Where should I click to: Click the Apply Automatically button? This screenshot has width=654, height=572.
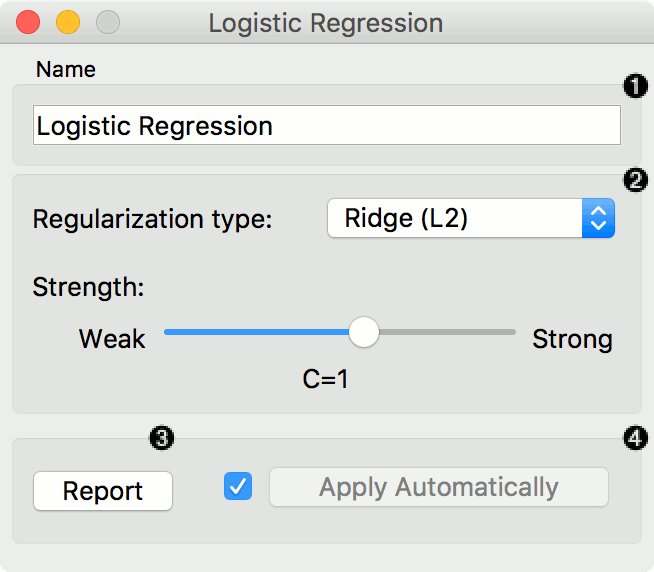[438, 488]
